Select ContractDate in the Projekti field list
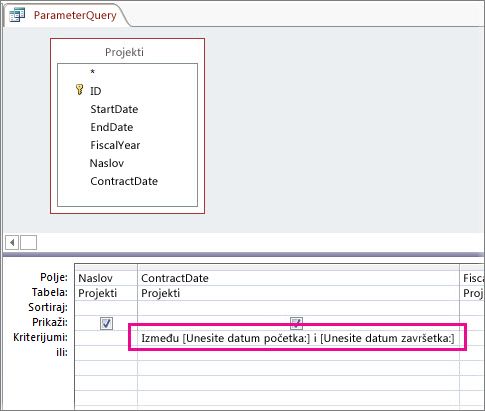The image size is (485, 411). coord(124,181)
